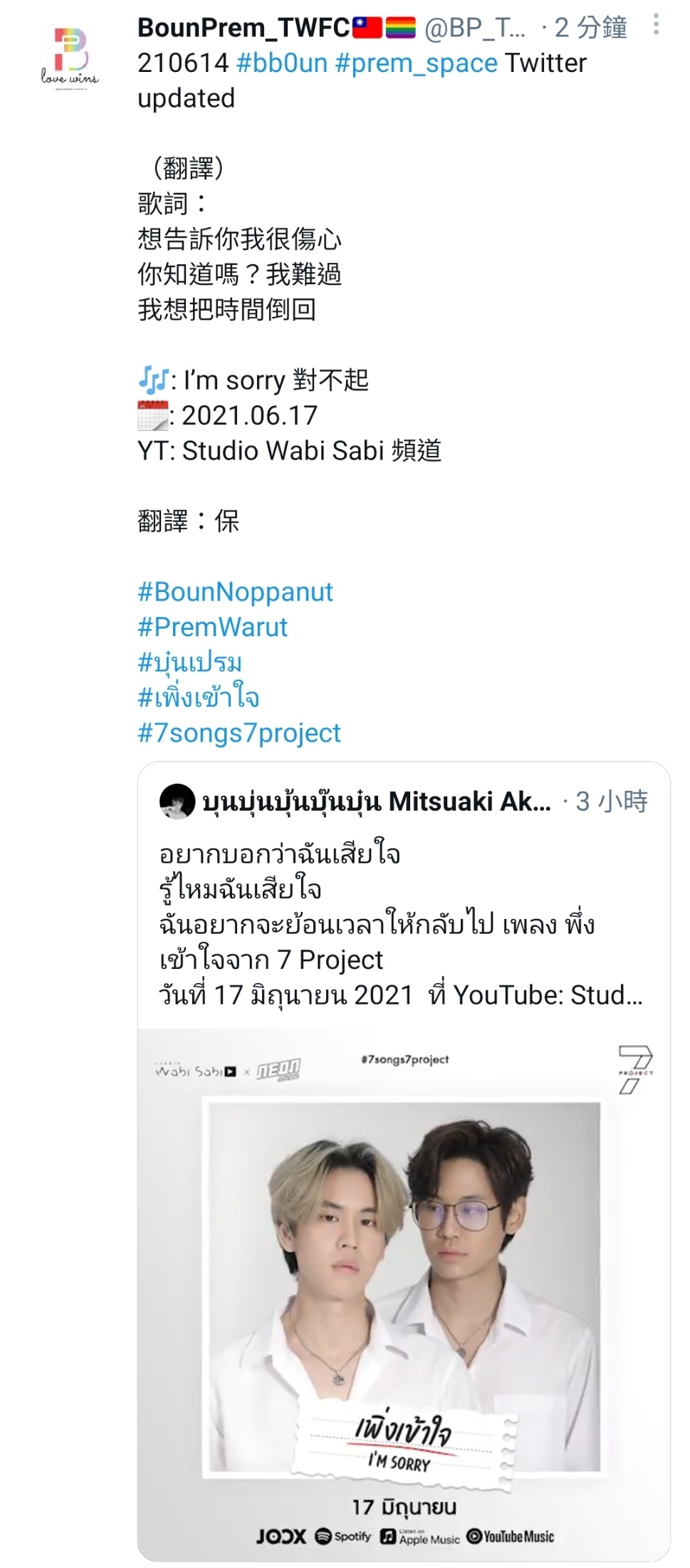Tap the YouTube Music logo on poster
Viewport: 690px width, 1568px height.
click(x=510, y=1536)
